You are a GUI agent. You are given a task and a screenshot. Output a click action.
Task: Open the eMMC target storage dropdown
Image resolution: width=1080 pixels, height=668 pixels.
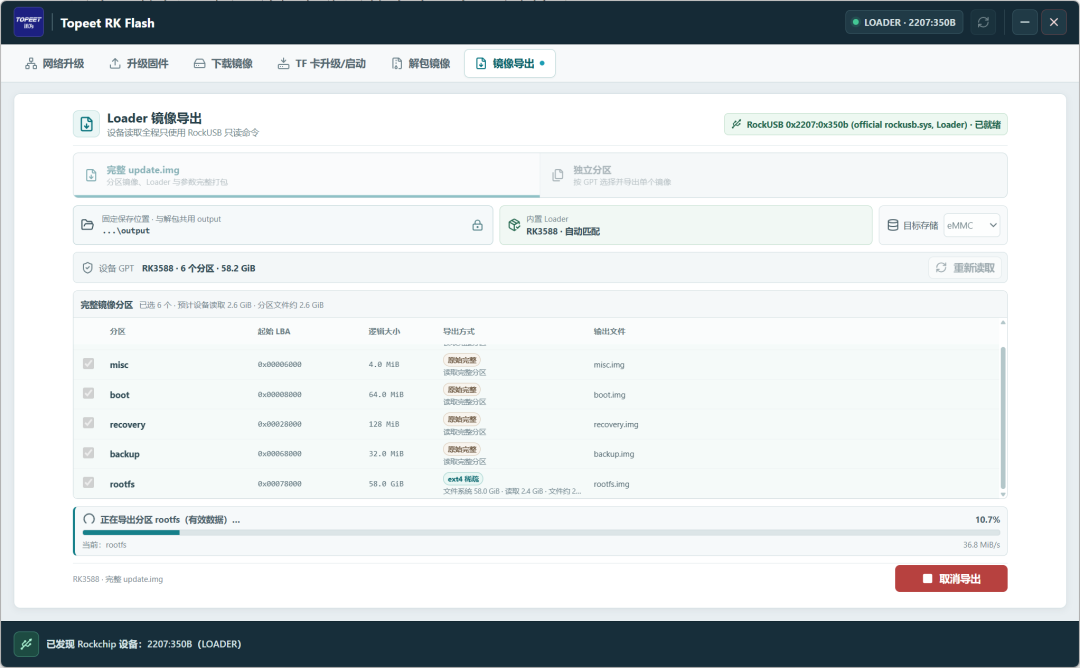[971, 225]
